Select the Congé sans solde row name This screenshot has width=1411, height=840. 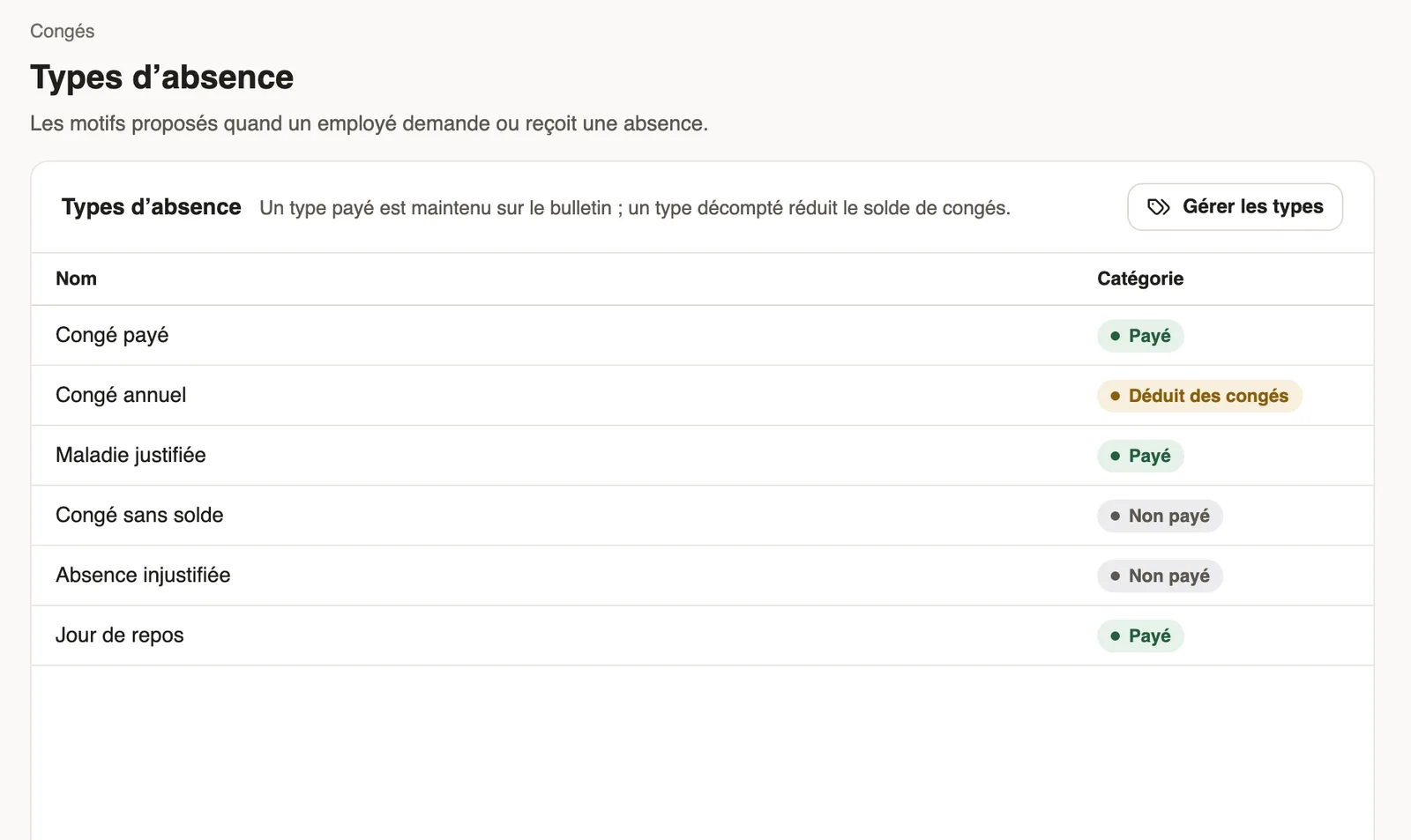pos(139,515)
